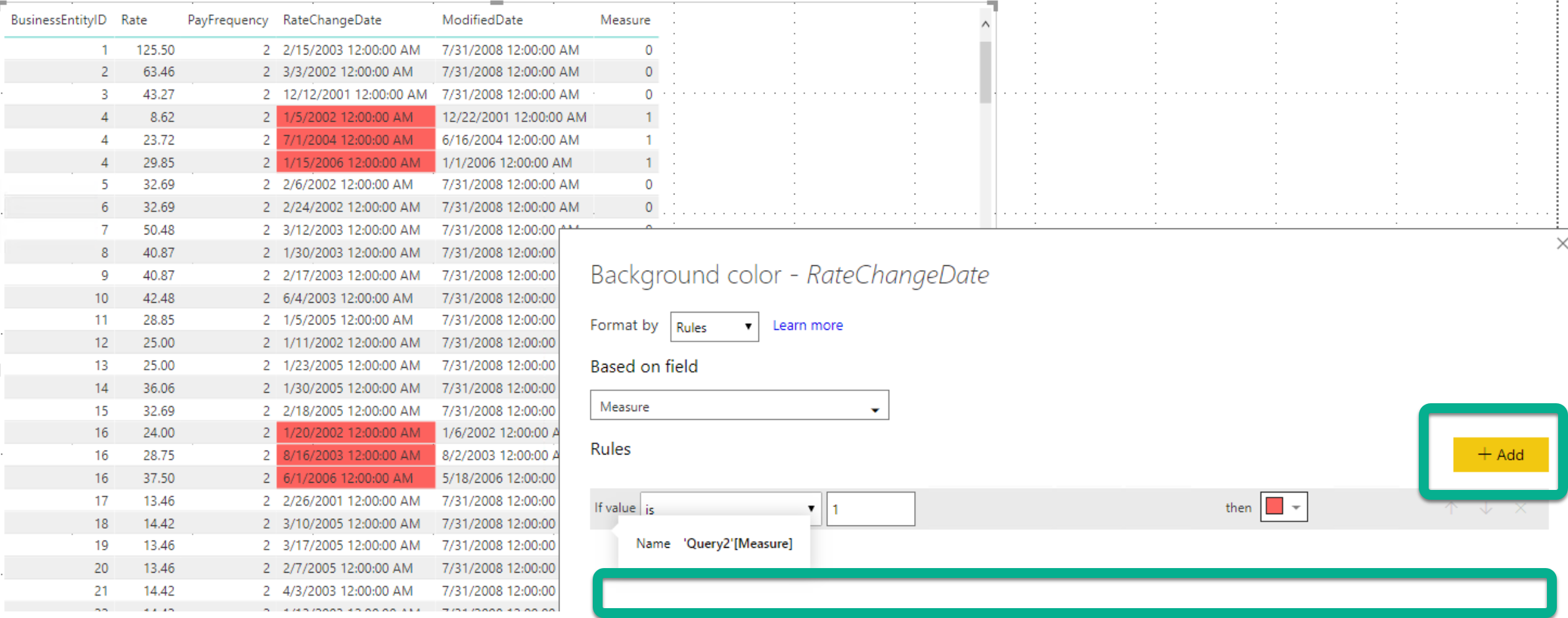This screenshot has width=1568, height=618.
Task: Click rate value 37.50
Action: tap(158, 477)
